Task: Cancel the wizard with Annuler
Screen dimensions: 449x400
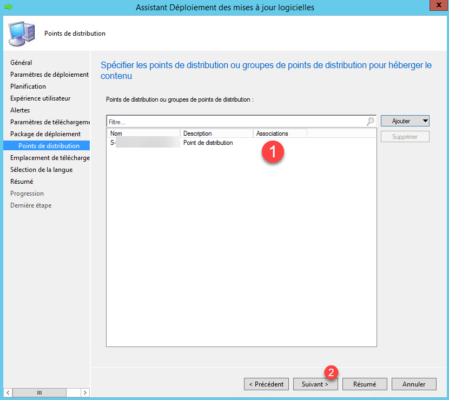Action: [414, 384]
